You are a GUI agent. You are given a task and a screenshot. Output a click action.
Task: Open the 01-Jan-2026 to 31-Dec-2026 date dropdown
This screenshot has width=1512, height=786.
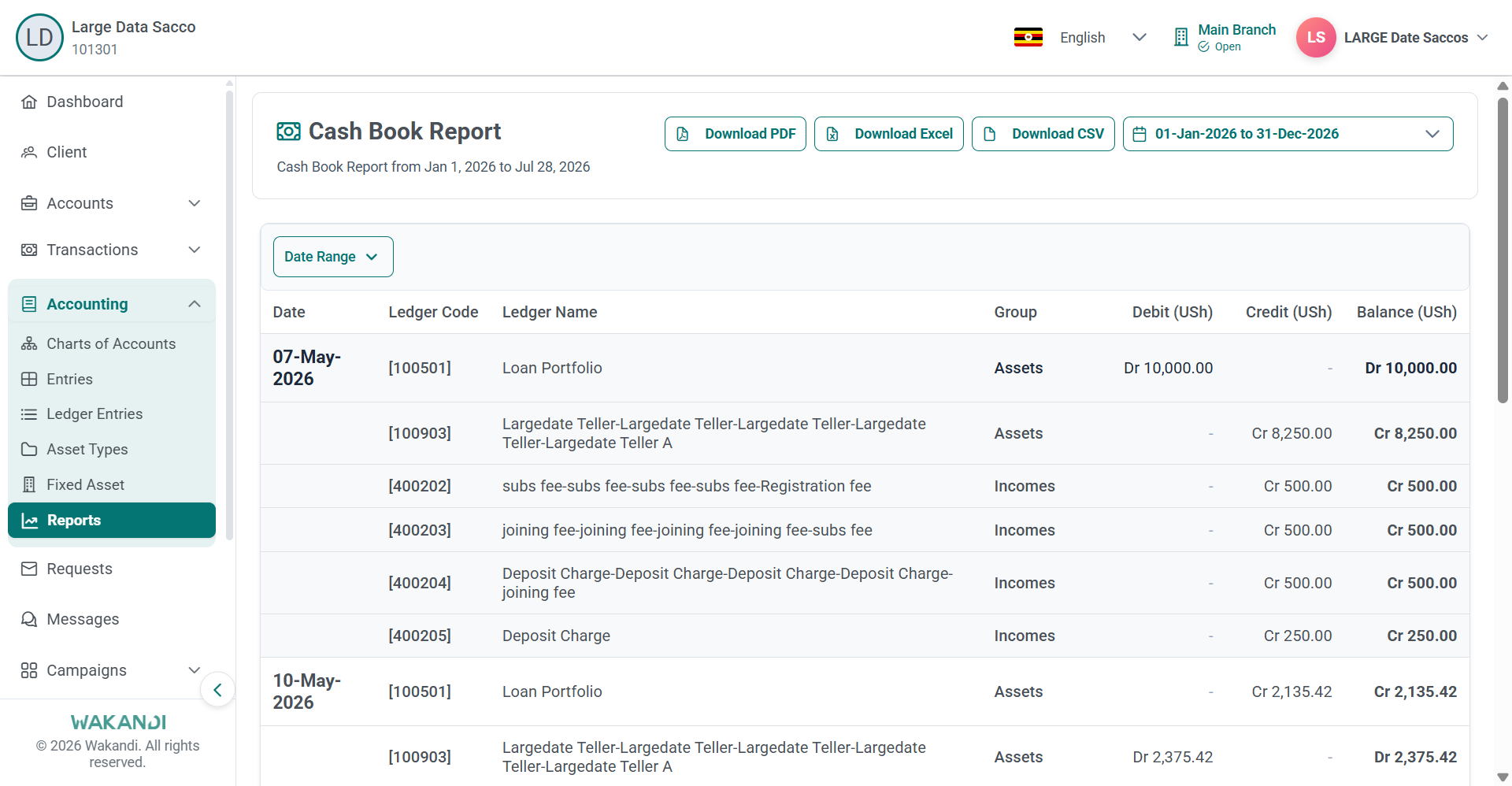click(x=1288, y=134)
